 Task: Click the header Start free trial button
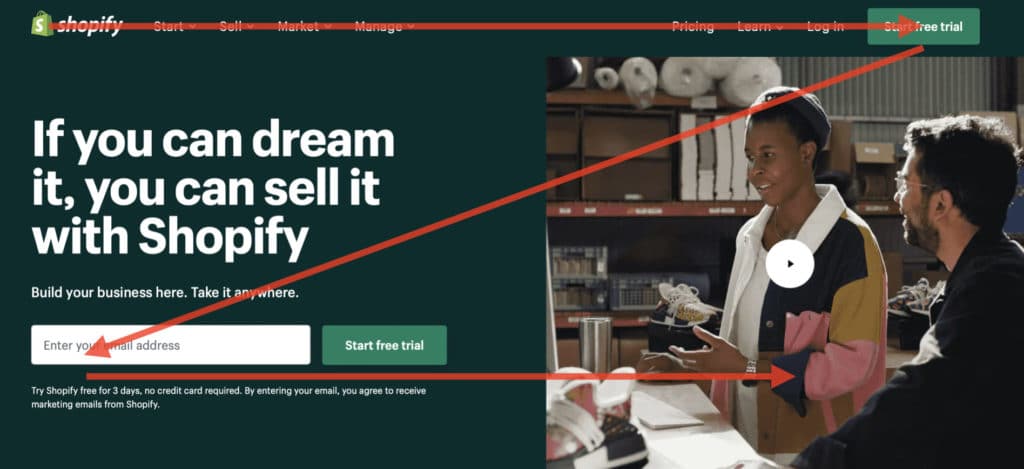(x=923, y=26)
